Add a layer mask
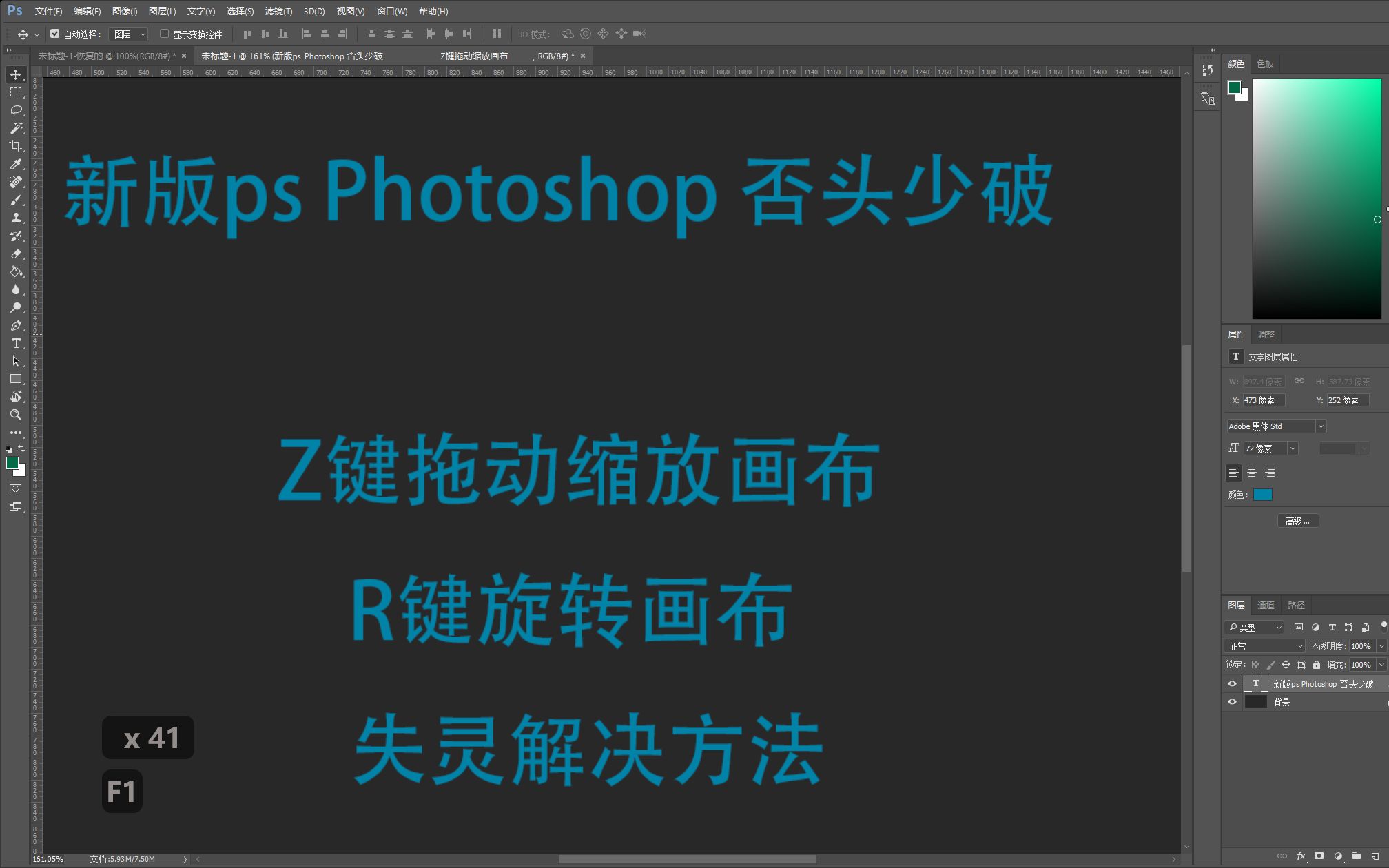 tap(1319, 856)
